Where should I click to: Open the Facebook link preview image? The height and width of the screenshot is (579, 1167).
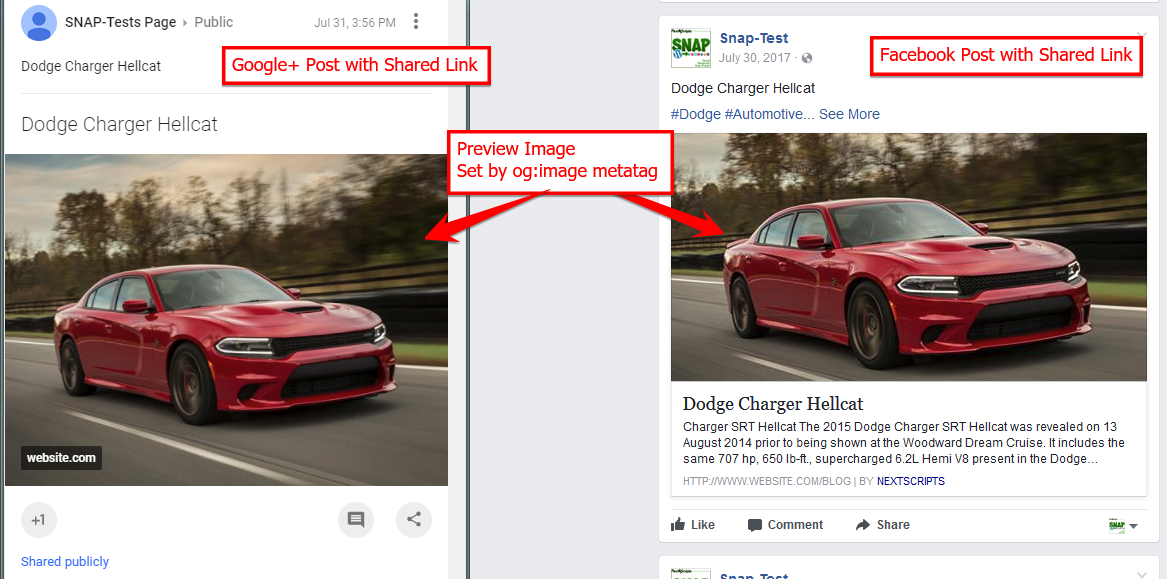pyautogui.click(x=909, y=257)
